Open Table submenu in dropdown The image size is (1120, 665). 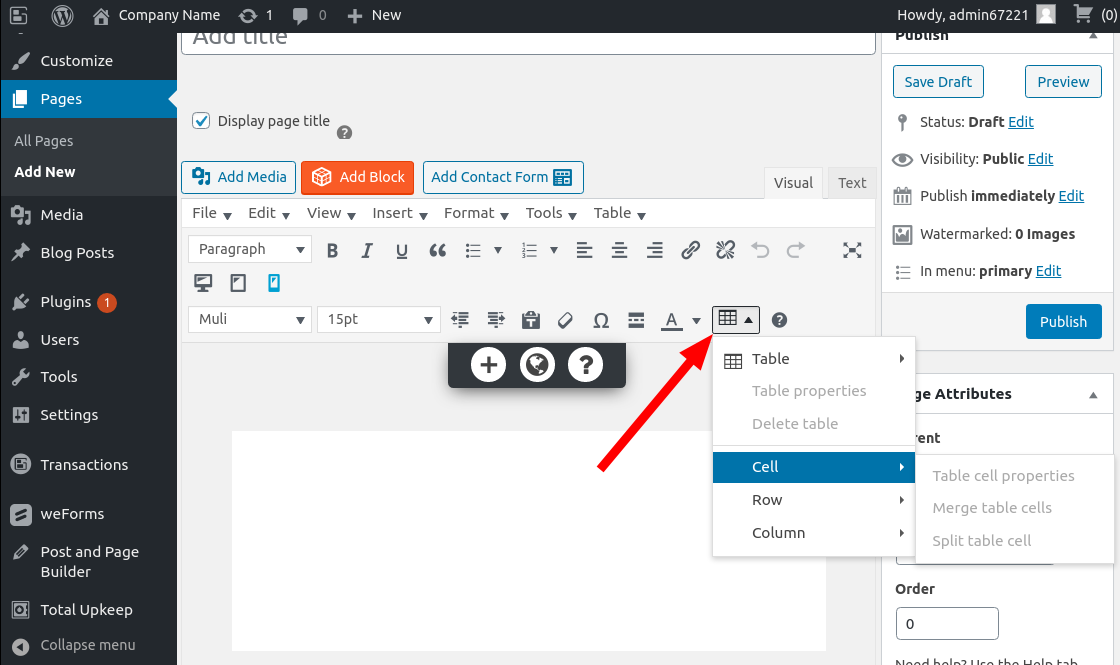click(814, 359)
